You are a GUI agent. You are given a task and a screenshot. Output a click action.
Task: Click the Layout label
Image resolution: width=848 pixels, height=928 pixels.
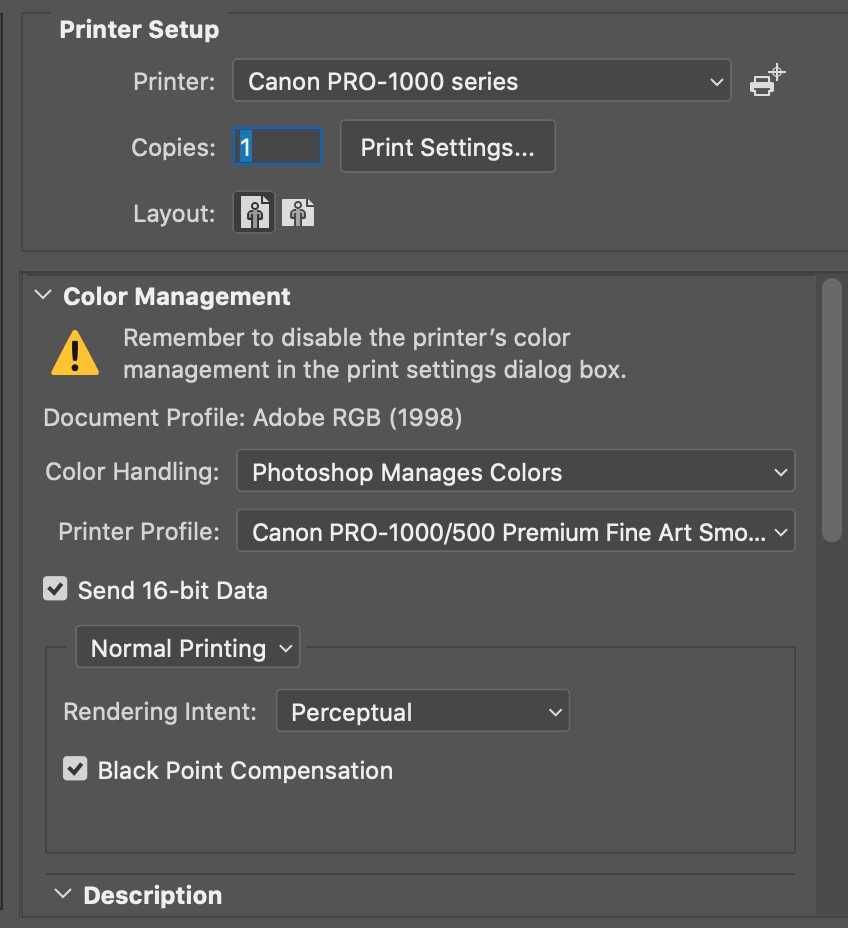[174, 214]
